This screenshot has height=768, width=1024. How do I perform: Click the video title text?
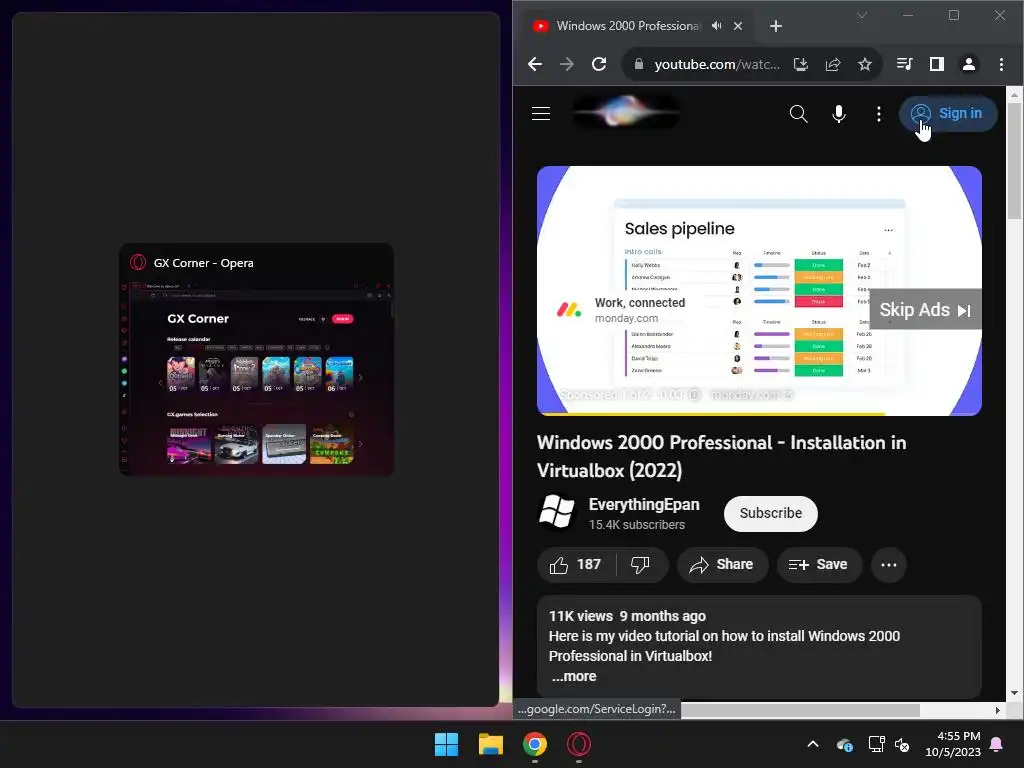point(721,456)
